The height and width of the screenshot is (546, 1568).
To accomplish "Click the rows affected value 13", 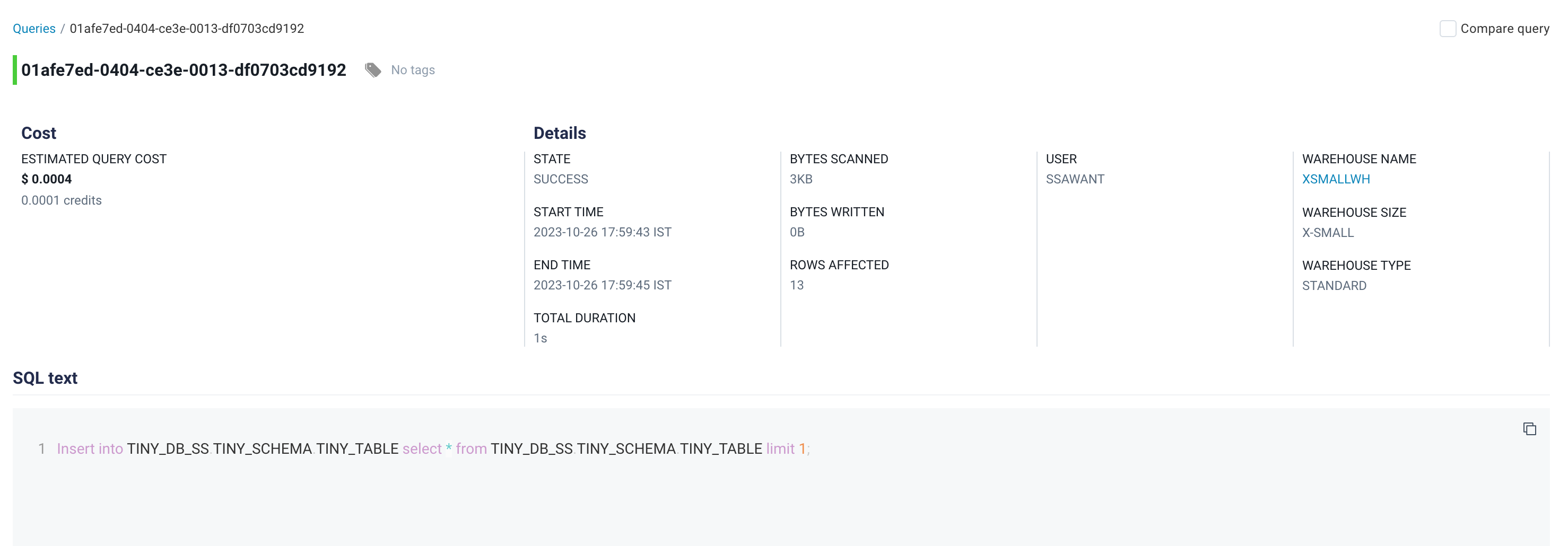I will [796, 285].
